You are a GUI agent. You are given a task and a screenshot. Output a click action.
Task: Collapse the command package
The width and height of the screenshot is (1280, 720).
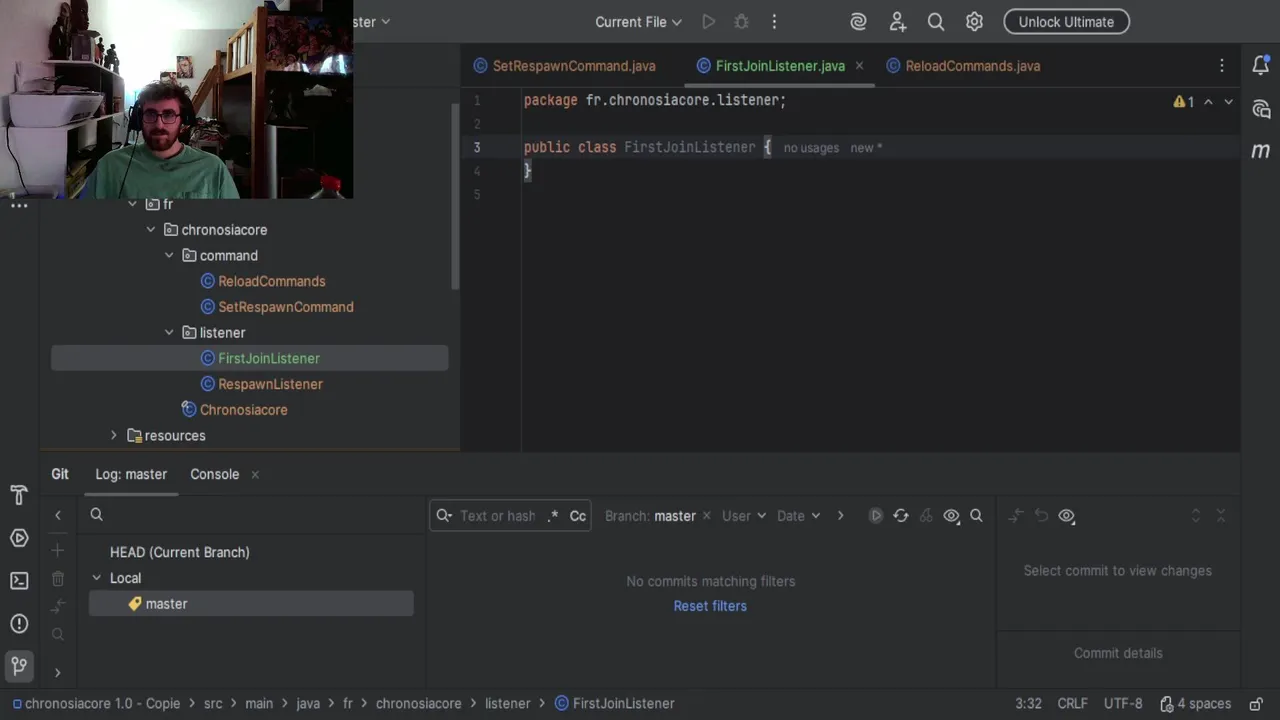pyautogui.click(x=169, y=256)
